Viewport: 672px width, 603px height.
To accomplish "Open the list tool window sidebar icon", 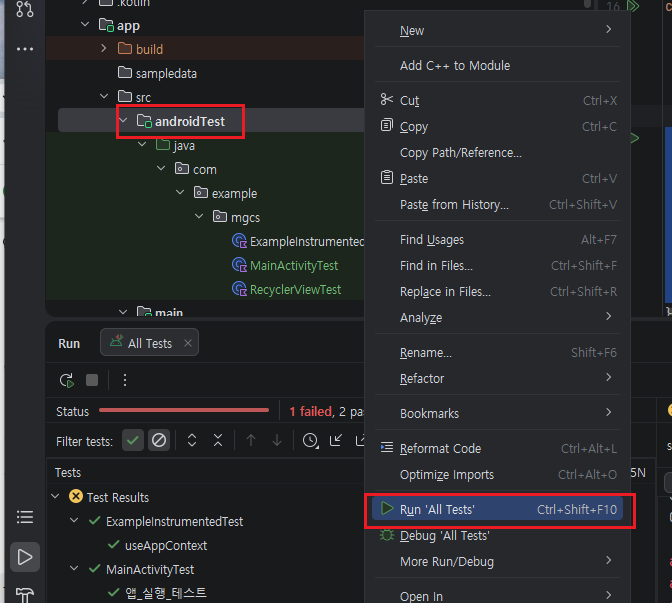I will (x=25, y=517).
